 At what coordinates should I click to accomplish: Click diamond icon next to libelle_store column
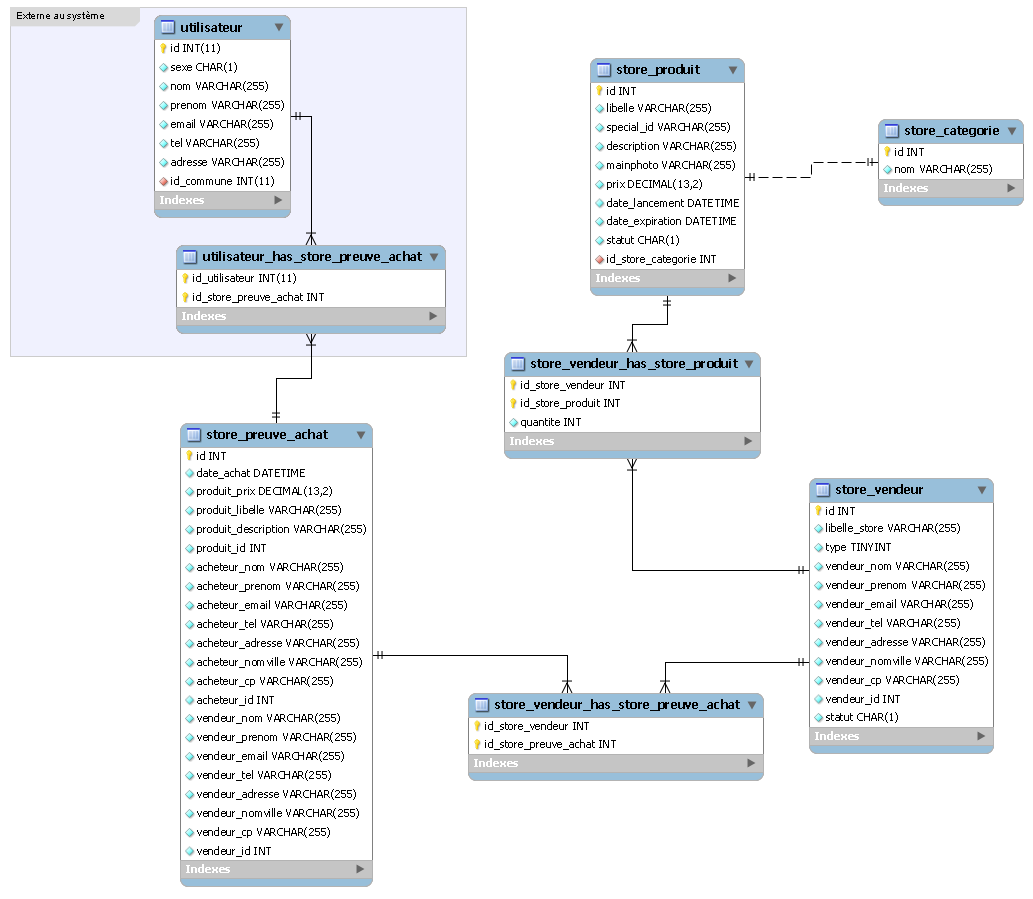[819, 528]
